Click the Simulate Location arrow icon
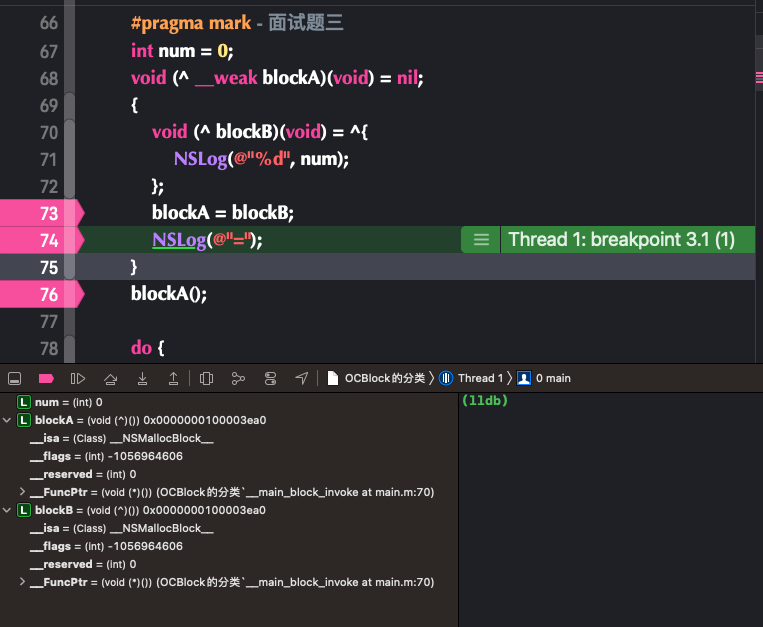 (302, 378)
